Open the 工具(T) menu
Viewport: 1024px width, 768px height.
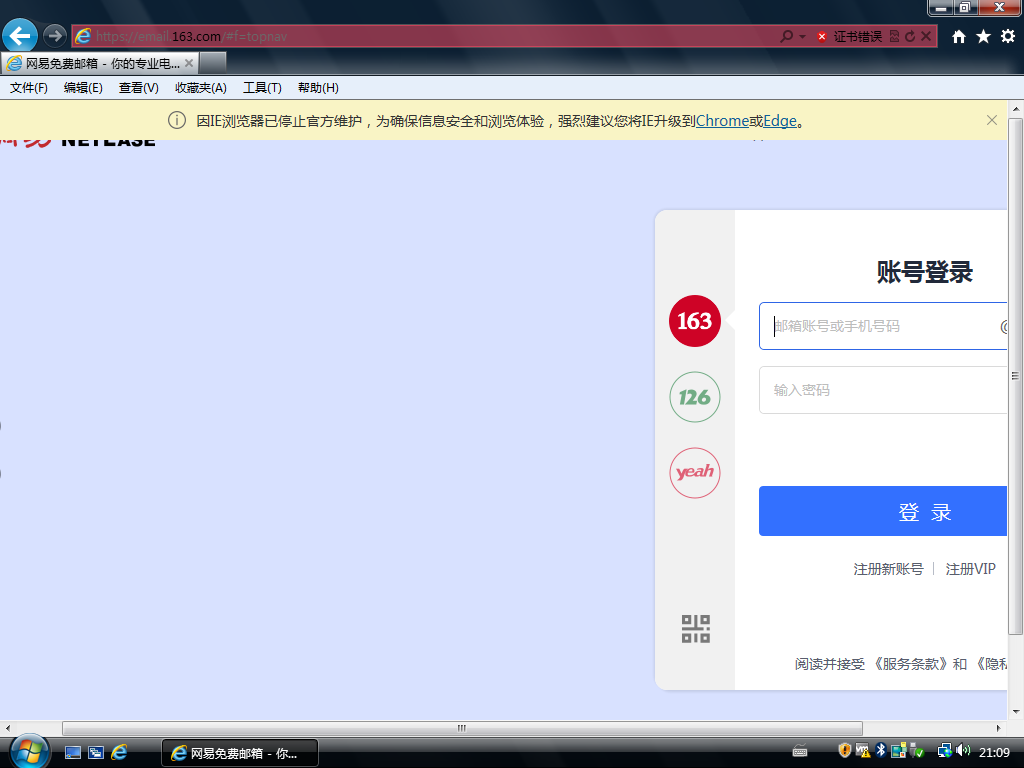pos(262,88)
